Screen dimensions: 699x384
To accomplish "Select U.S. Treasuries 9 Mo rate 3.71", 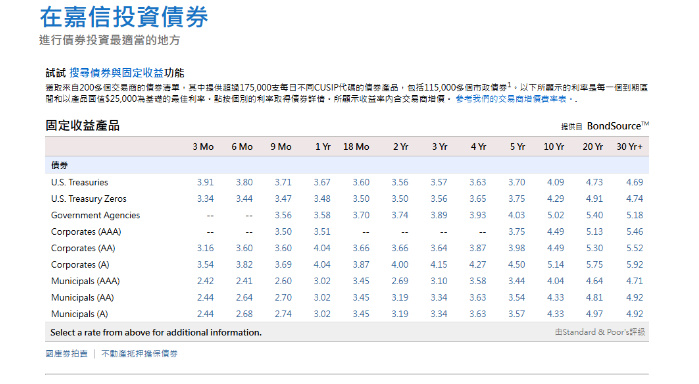I will [283, 182].
